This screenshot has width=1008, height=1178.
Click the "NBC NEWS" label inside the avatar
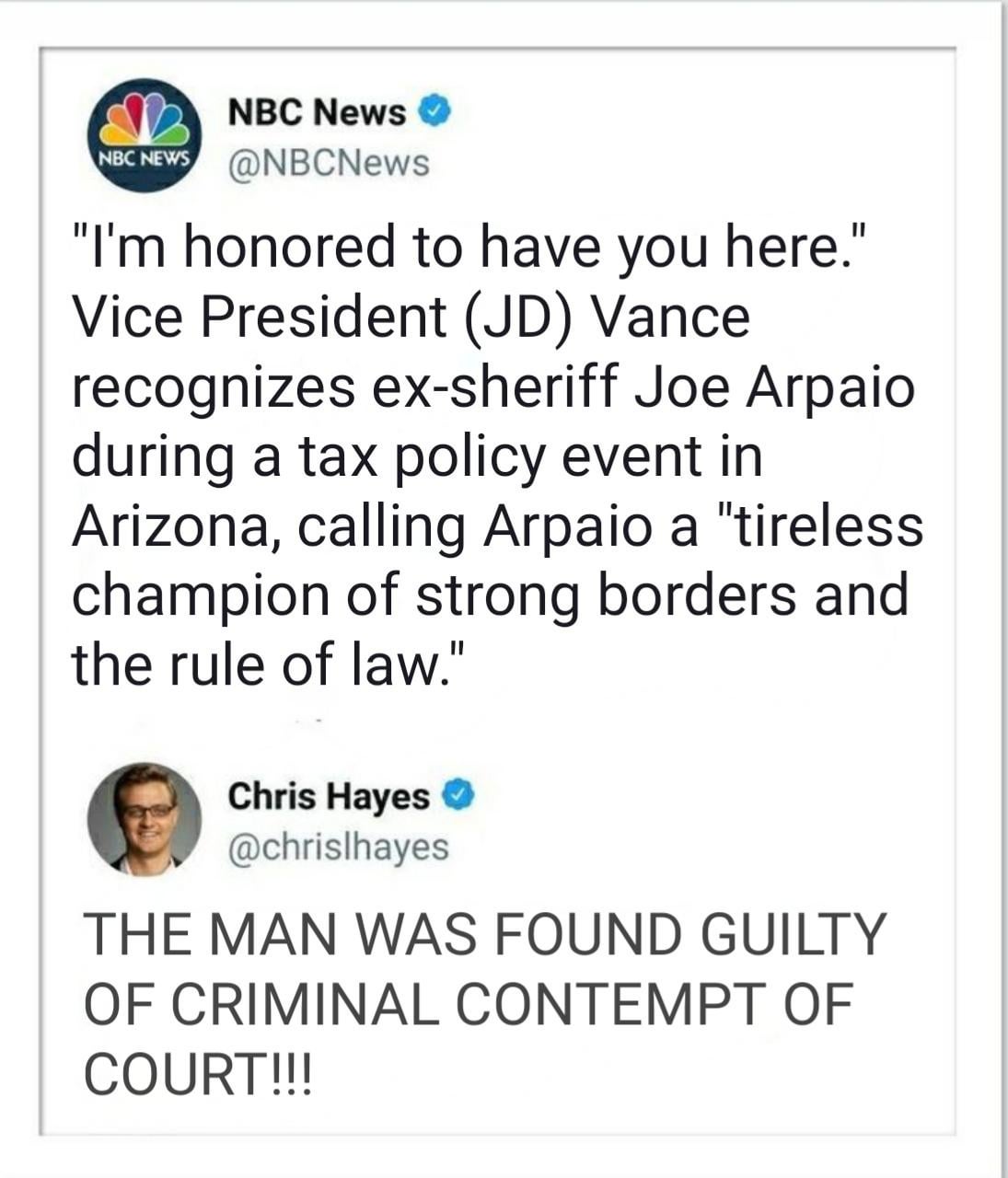click(x=144, y=156)
